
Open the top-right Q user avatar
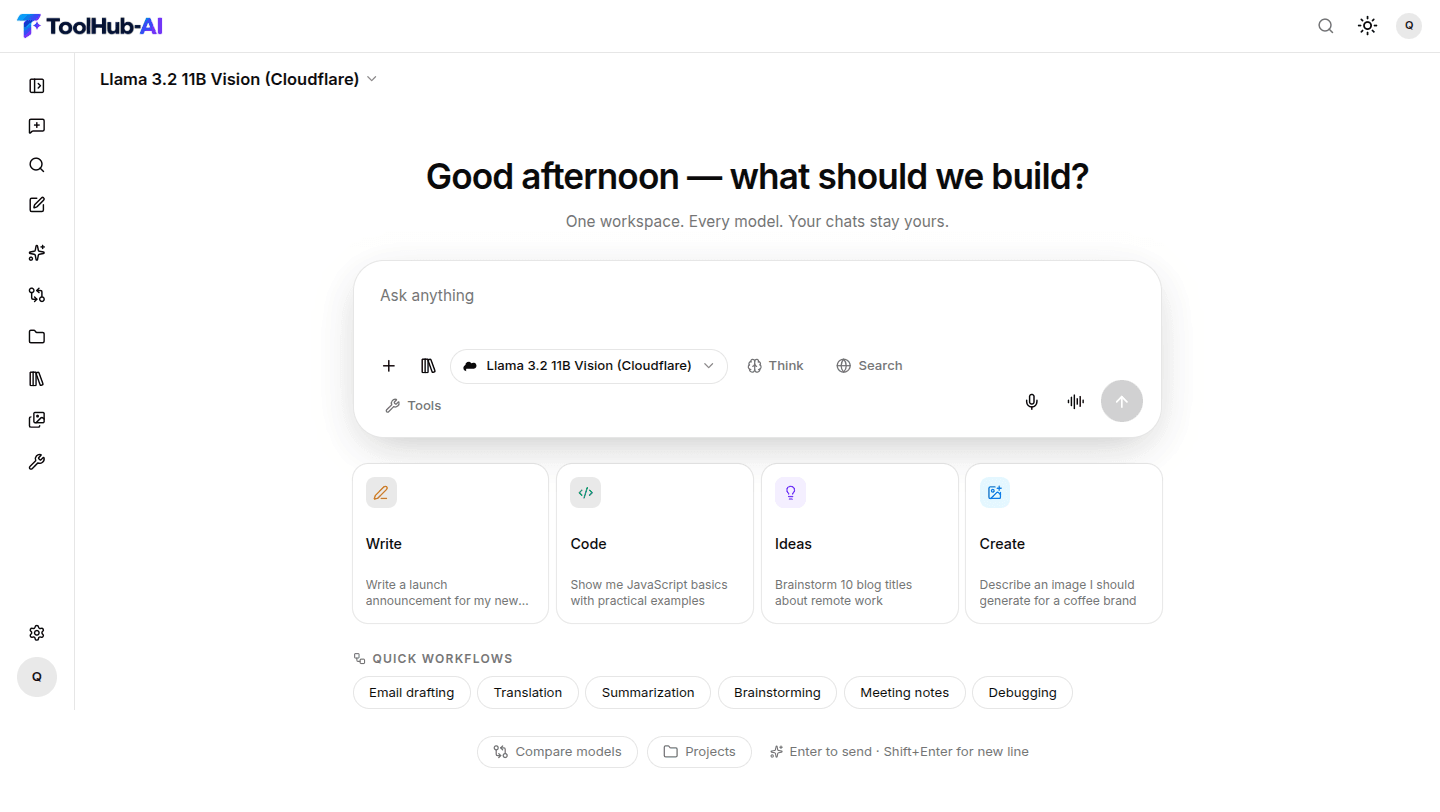tap(1409, 26)
